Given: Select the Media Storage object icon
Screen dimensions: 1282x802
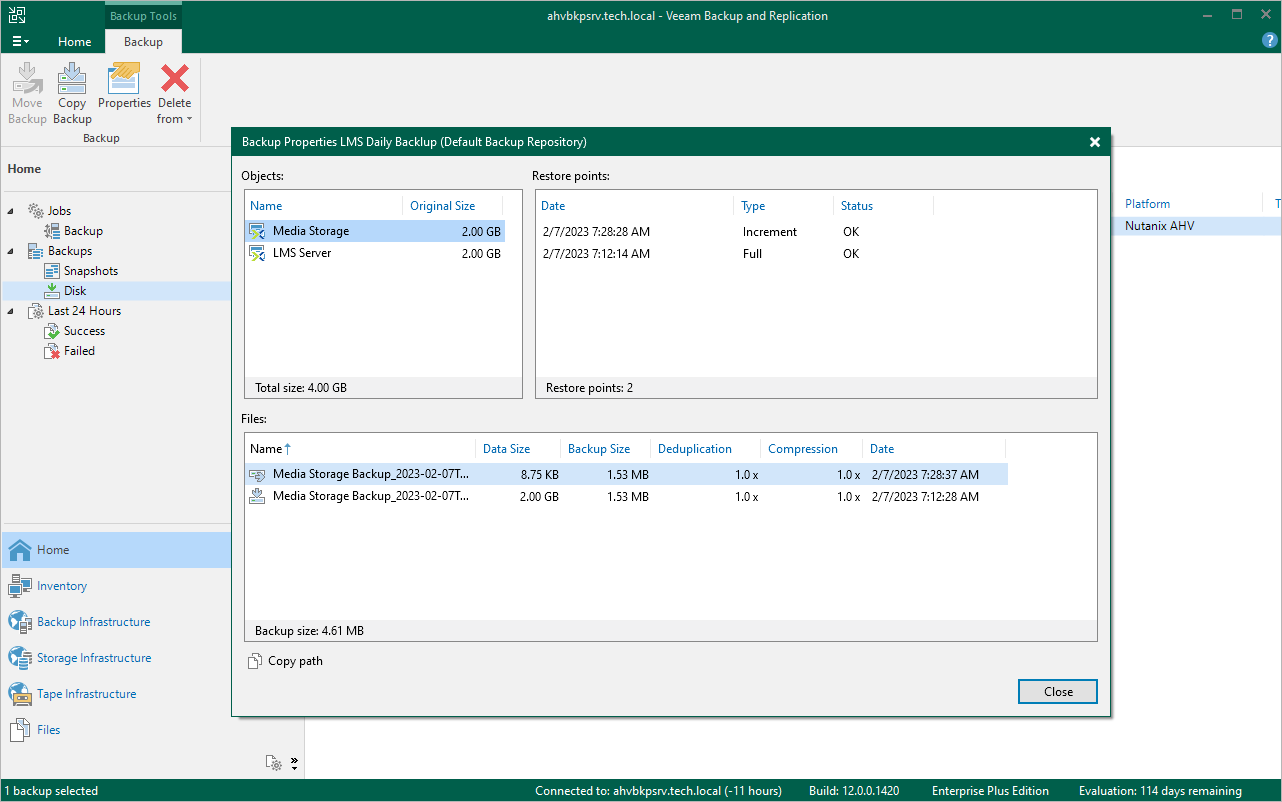Looking at the screenshot, I should coord(257,232).
